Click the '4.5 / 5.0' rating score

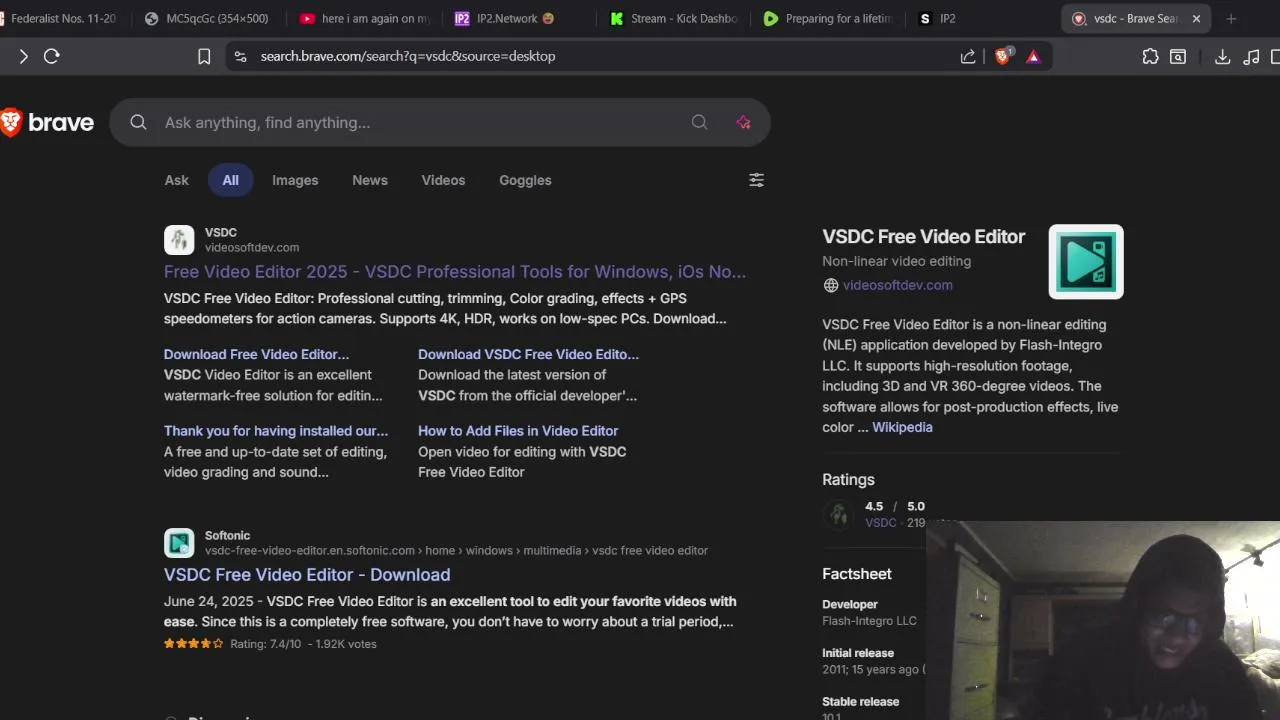(895, 506)
